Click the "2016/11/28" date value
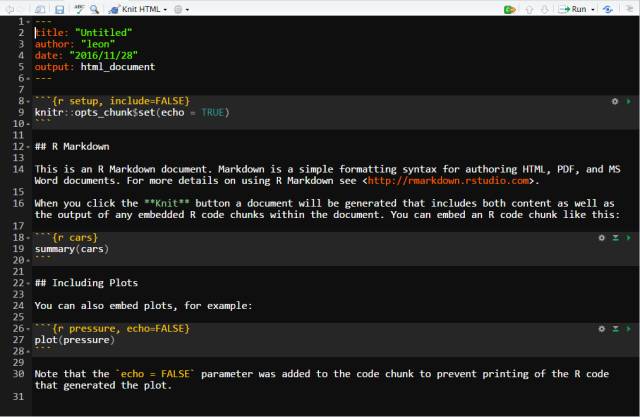This screenshot has width=640, height=417. 103,55
